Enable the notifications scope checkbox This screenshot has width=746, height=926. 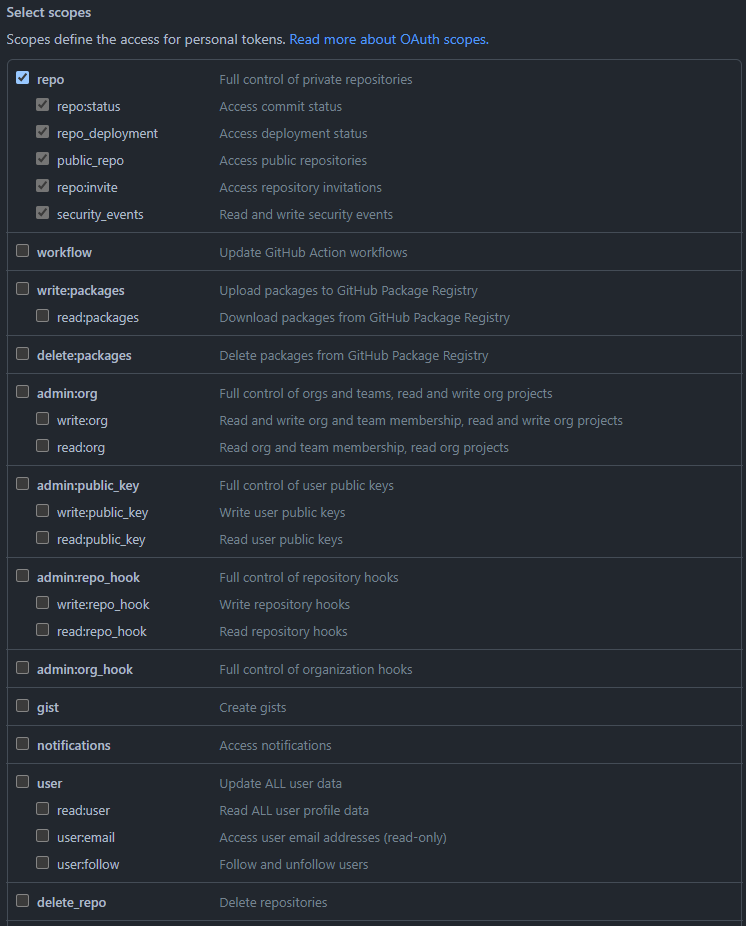click(23, 744)
